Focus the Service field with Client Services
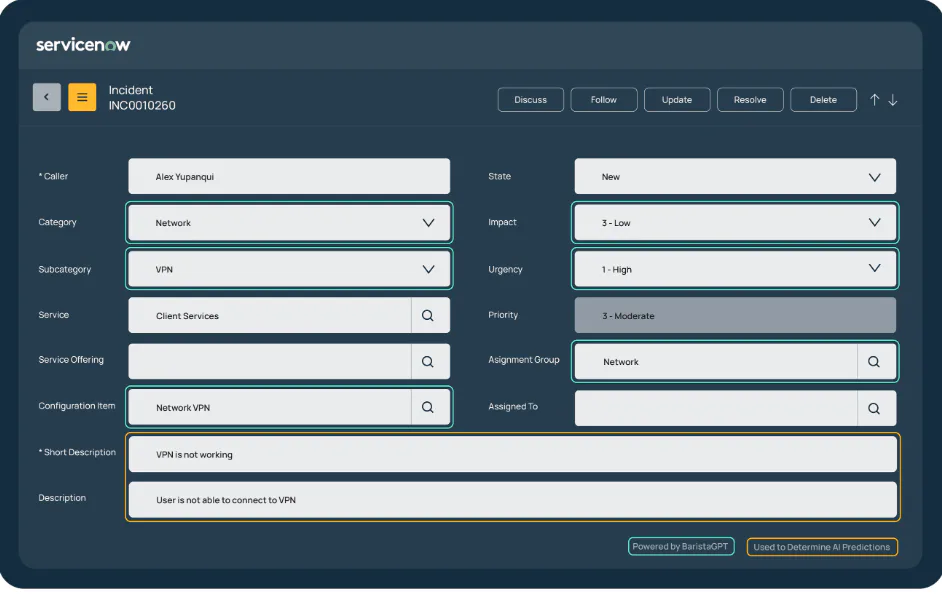The image size is (942, 594). [x=270, y=315]
